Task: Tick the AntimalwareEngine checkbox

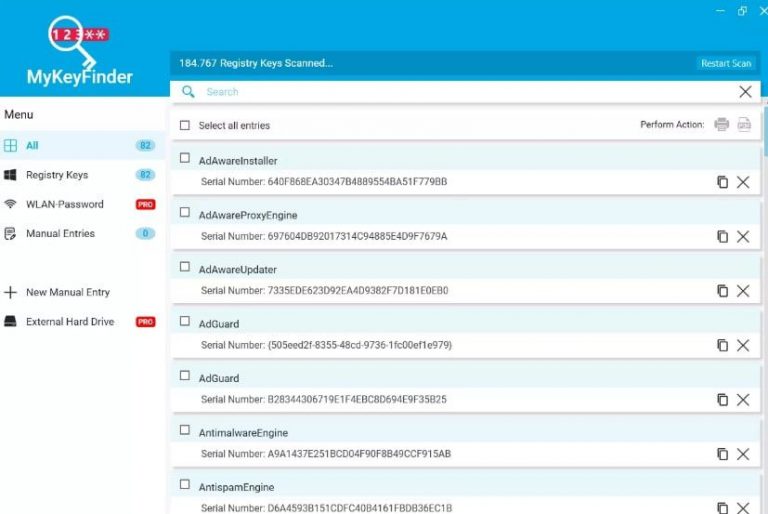Action: (x=185, y=430)
